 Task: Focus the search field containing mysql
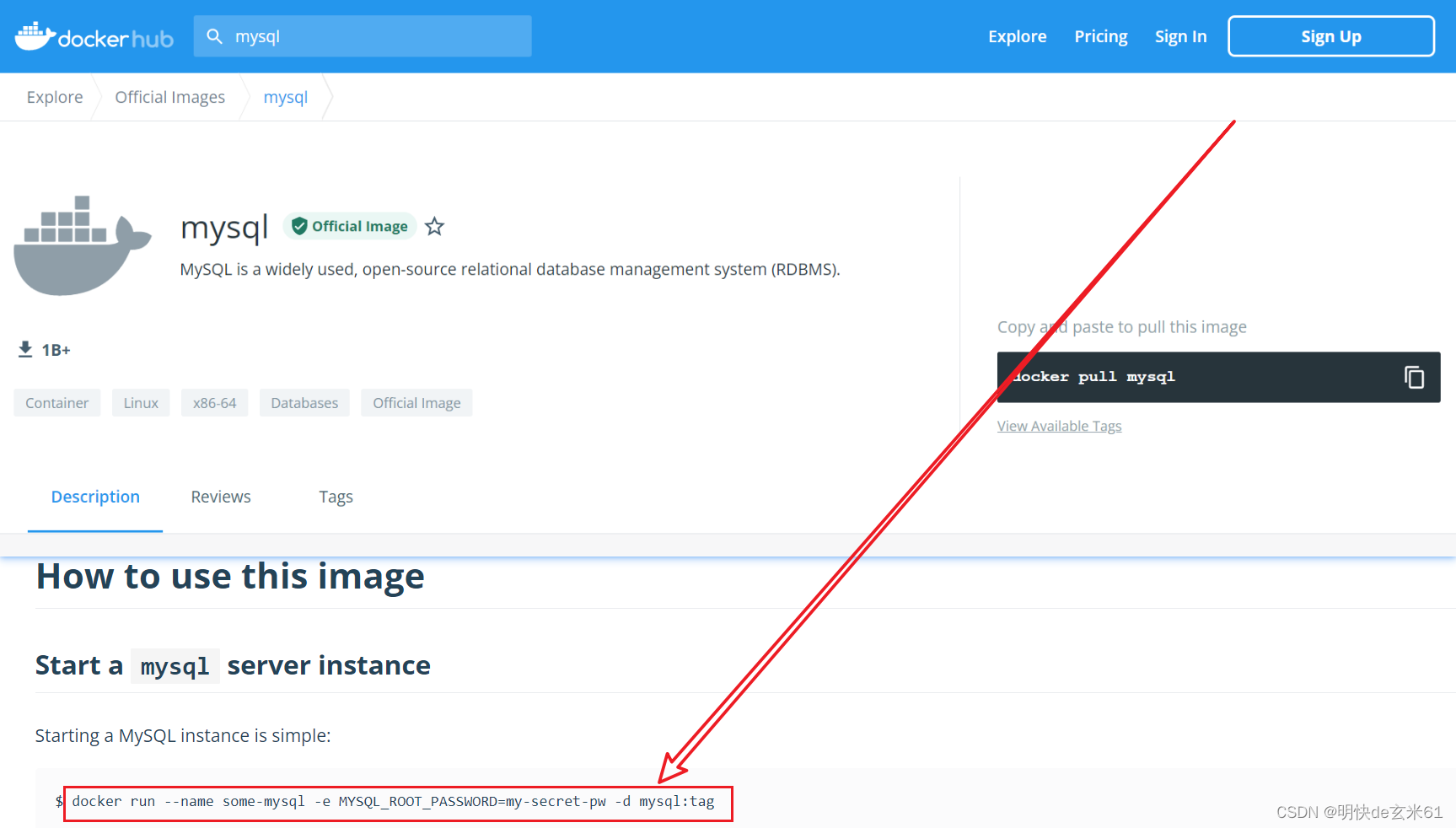(x=363, y=36)
